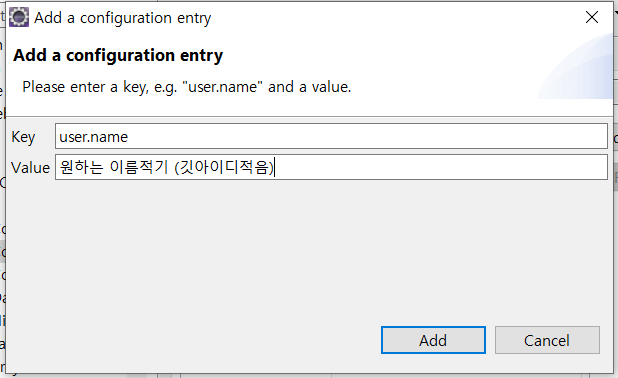Viewport: 618px width, 378px height.
Task: Focus the Key input field containing user.name
Action: 331,136
